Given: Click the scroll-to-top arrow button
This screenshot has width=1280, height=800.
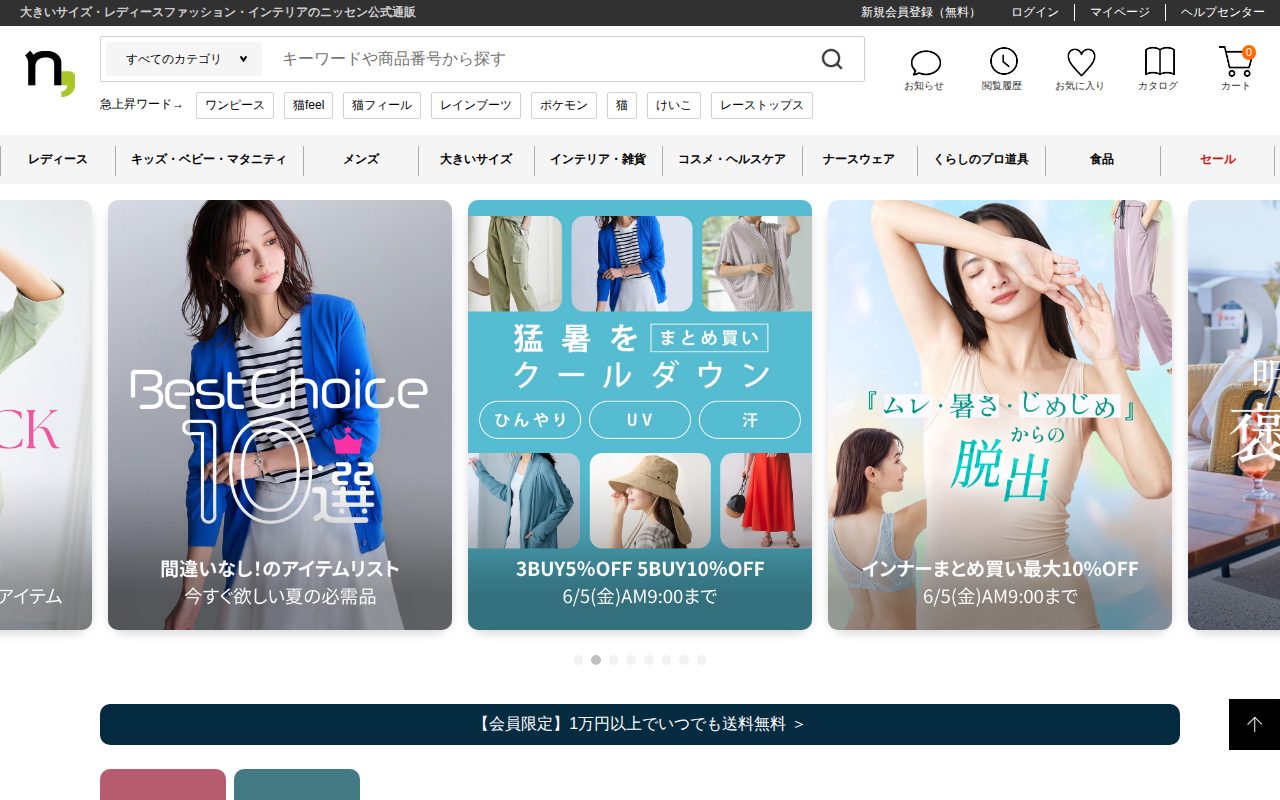Looking at the screenshot, I should (x=1254, y=724).
